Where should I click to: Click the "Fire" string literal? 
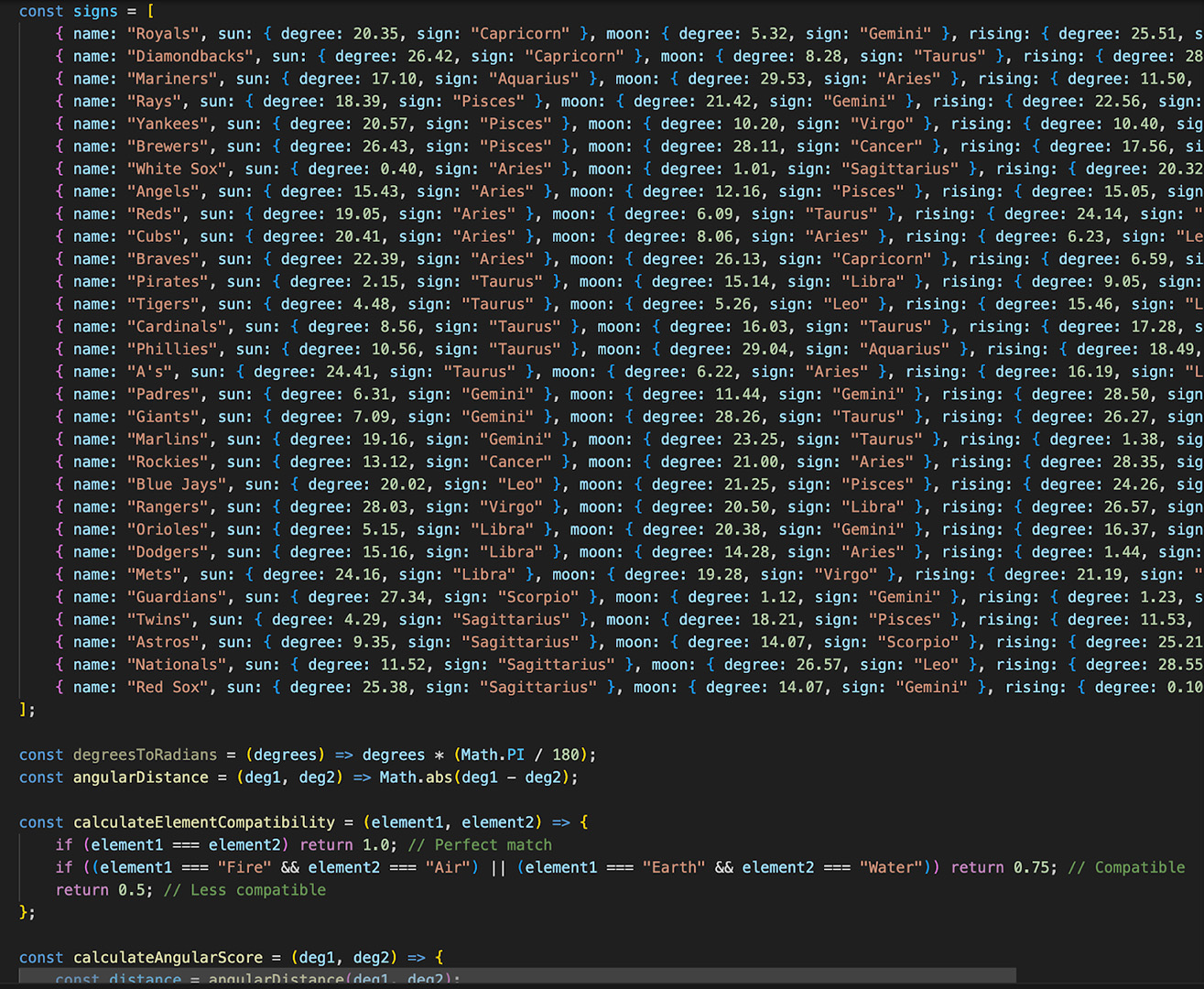[x=244, y=867]
